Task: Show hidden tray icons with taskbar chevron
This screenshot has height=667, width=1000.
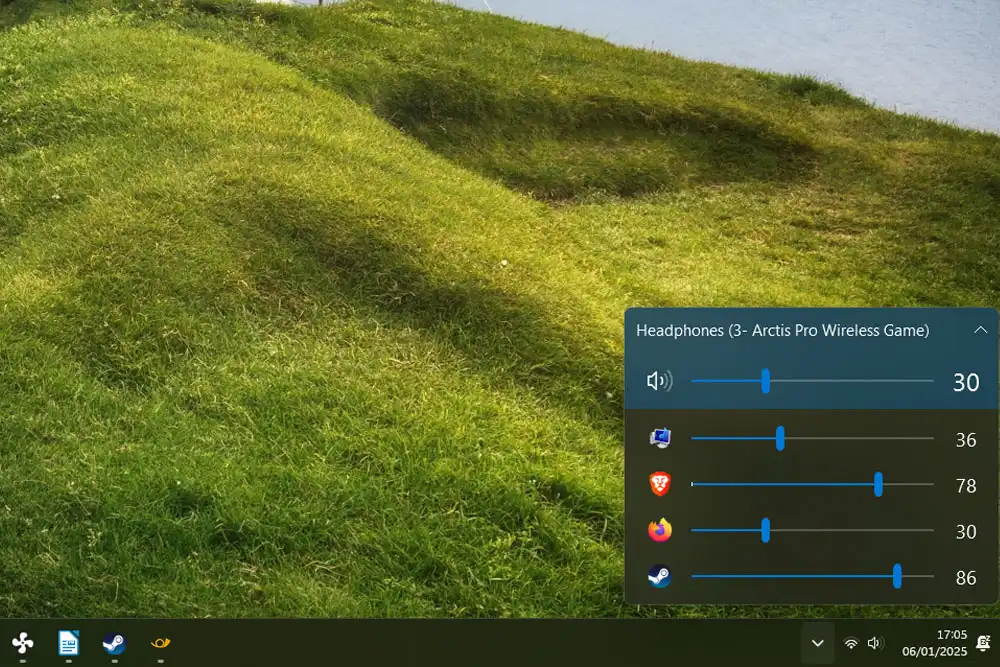Action: tap(817, 643)
